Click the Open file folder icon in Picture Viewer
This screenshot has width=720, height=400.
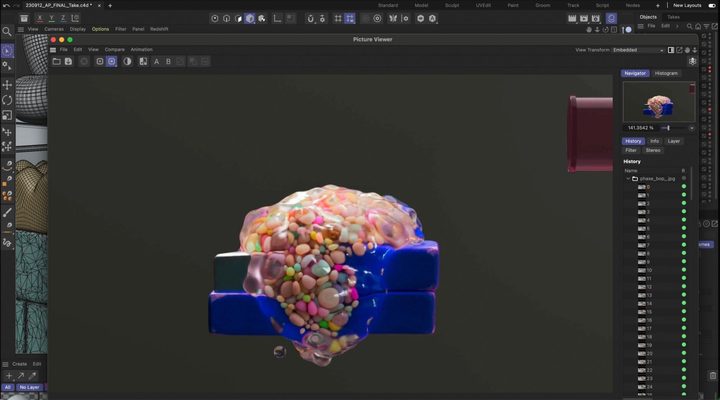(x=56, y=61)
